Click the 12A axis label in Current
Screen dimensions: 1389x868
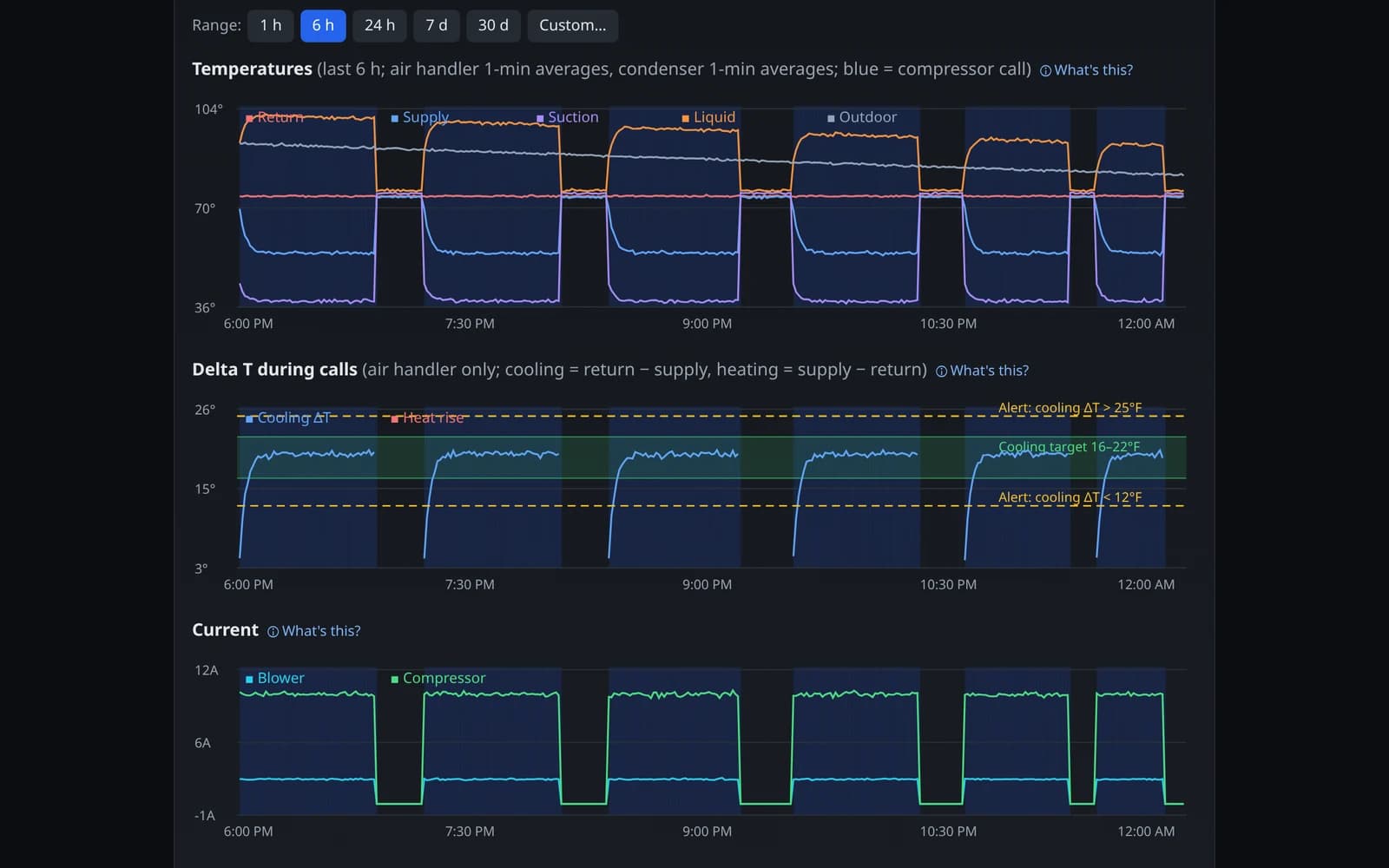pos(206,670)
